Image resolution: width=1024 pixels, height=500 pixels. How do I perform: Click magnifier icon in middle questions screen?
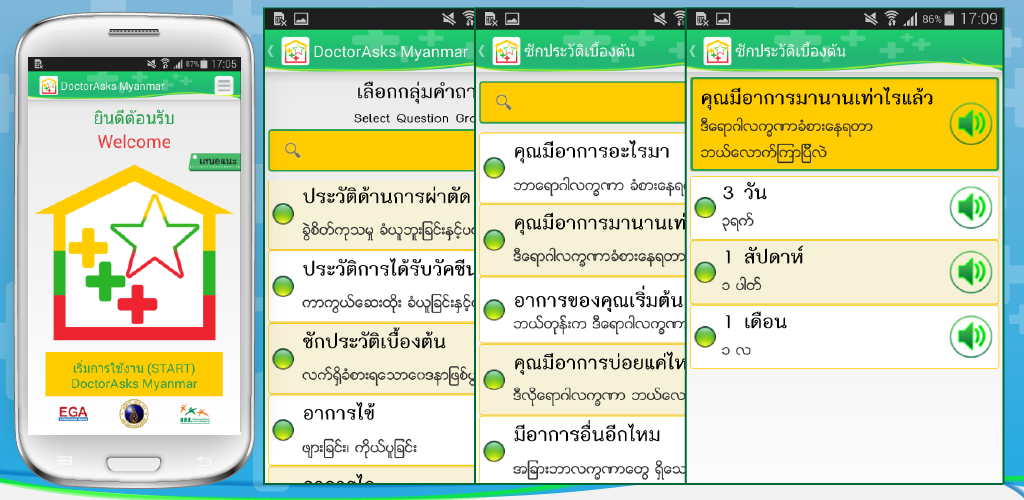click(x=504, y=102)
